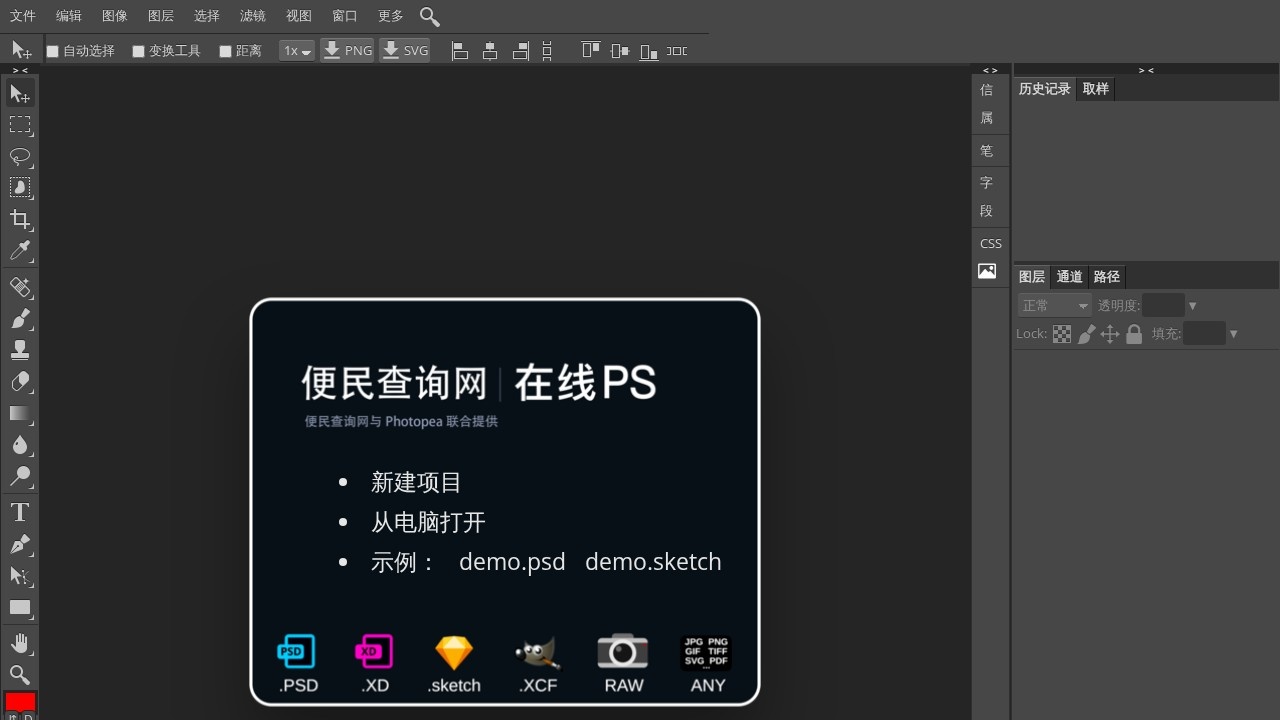Expand the narrow side panel with <> arrows

click(x=990, y=70)
